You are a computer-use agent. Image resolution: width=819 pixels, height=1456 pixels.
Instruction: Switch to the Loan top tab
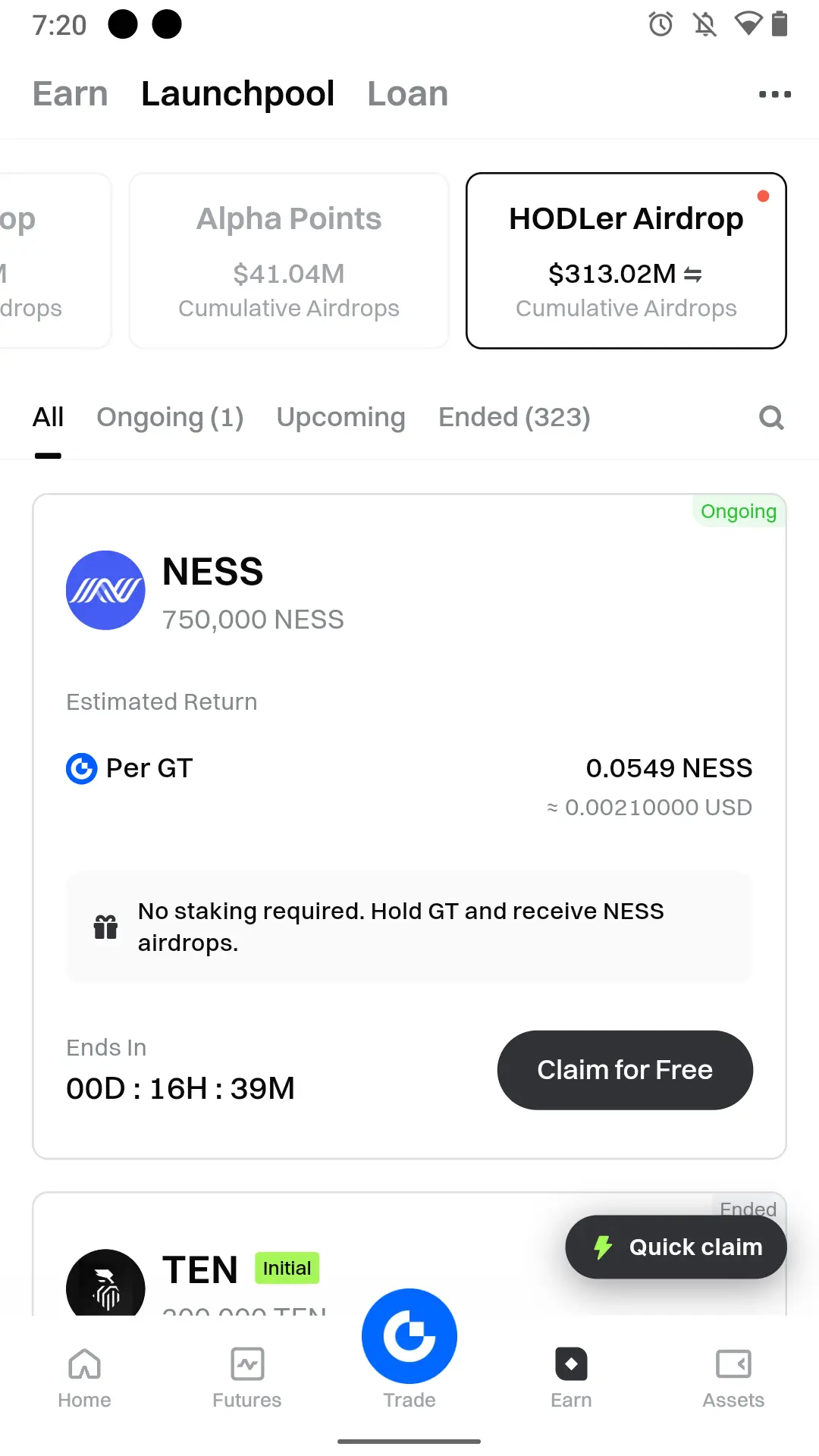point(407,94)
